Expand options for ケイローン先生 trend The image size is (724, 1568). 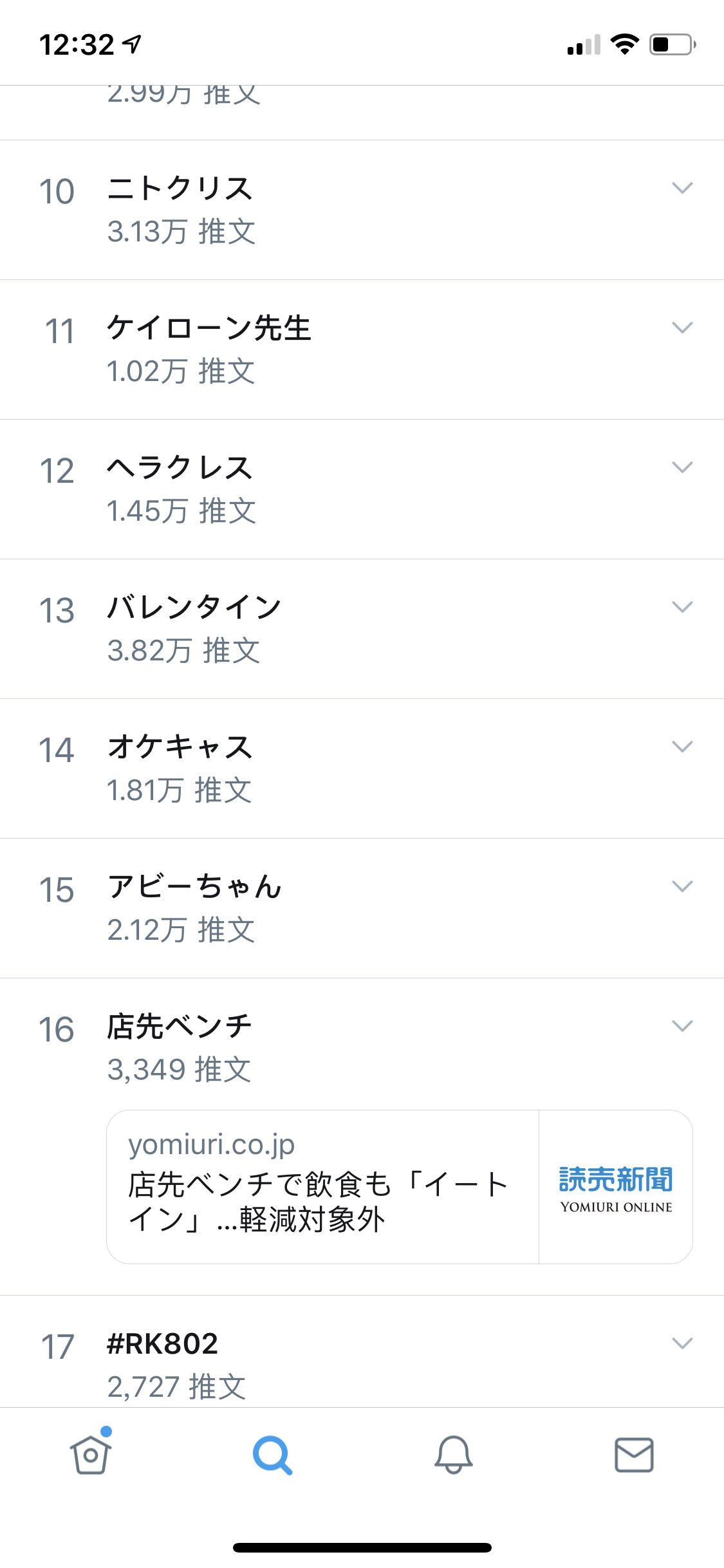(x=682, y=328)
